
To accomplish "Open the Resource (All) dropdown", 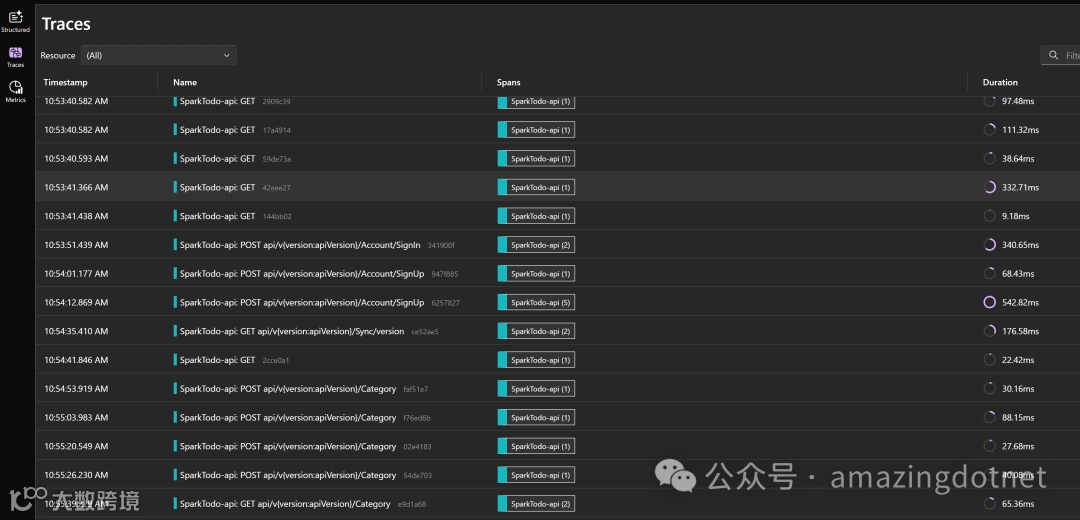I will point(158,55).
